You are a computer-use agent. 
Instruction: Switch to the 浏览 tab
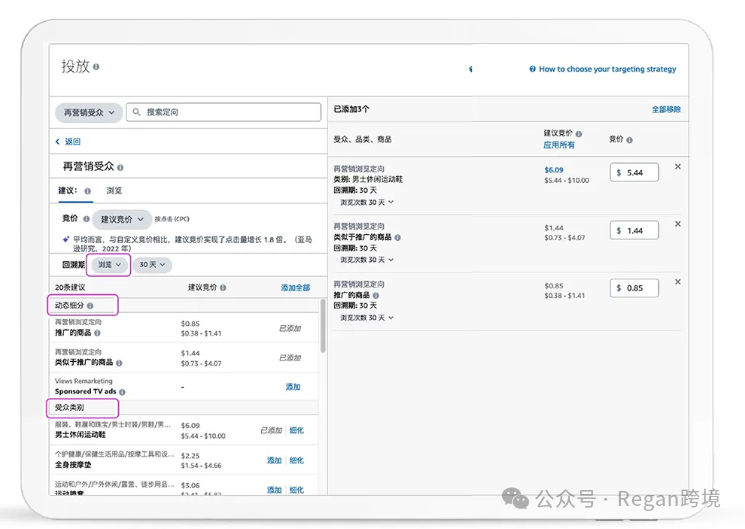pos(114,190)
